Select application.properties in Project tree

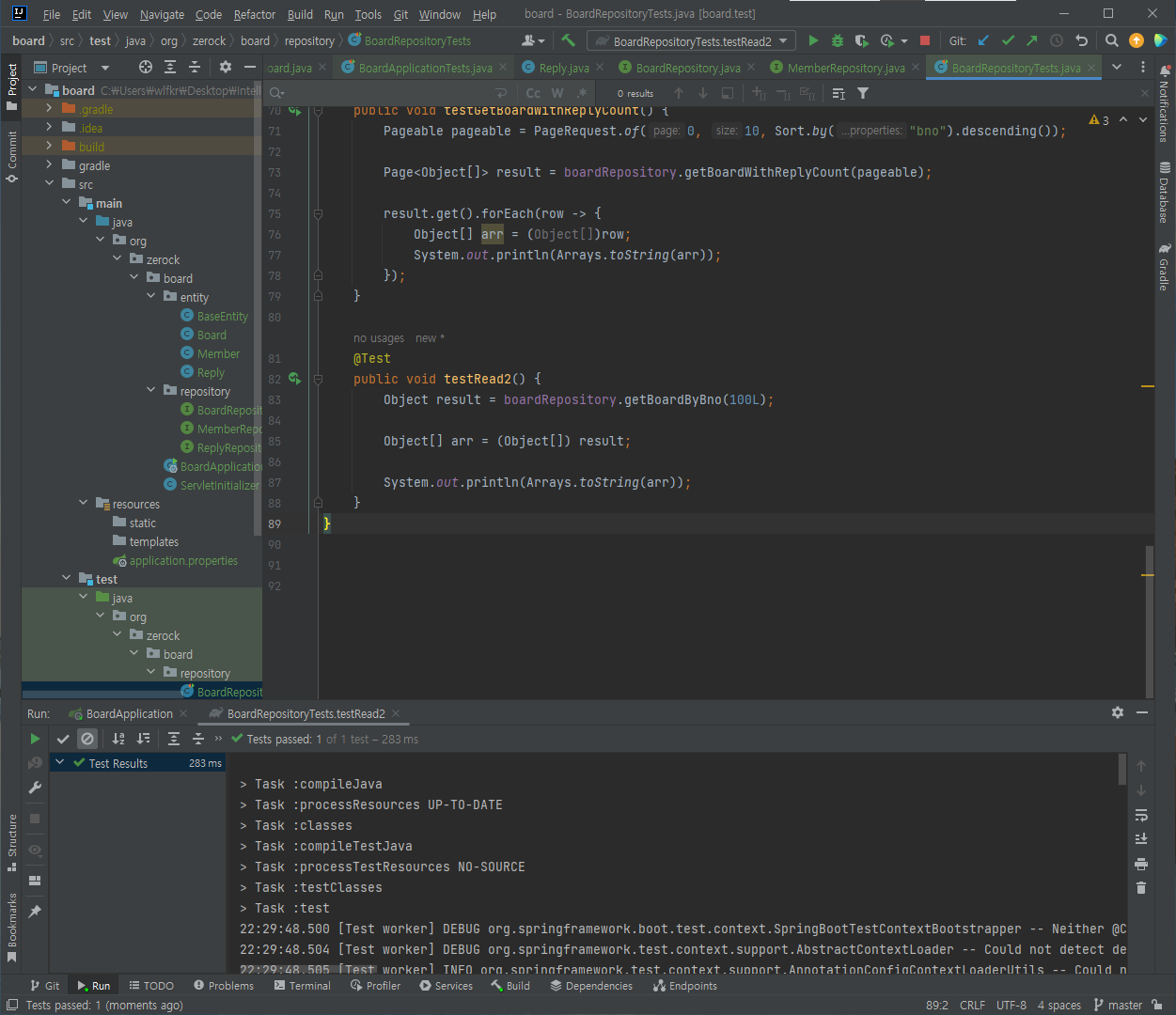pos(183,560)
